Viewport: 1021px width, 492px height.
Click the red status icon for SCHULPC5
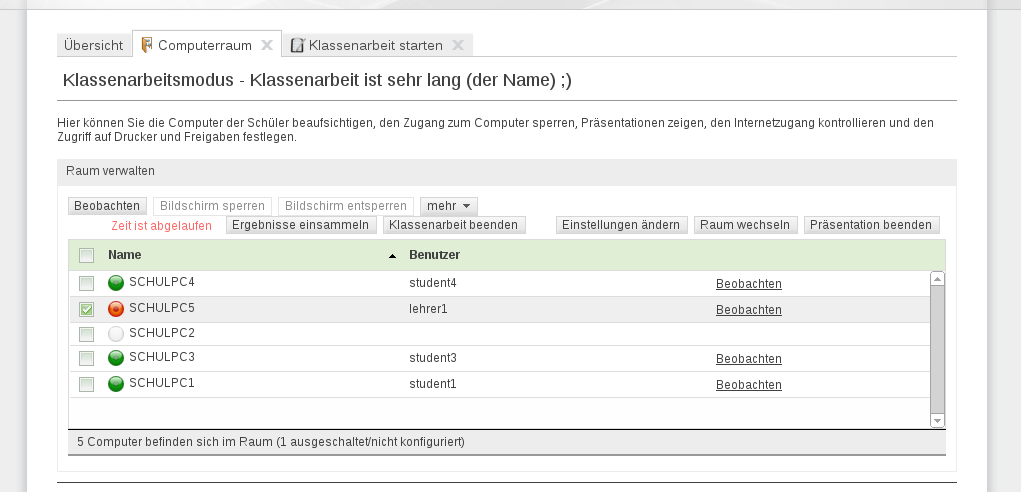(116, 309)
